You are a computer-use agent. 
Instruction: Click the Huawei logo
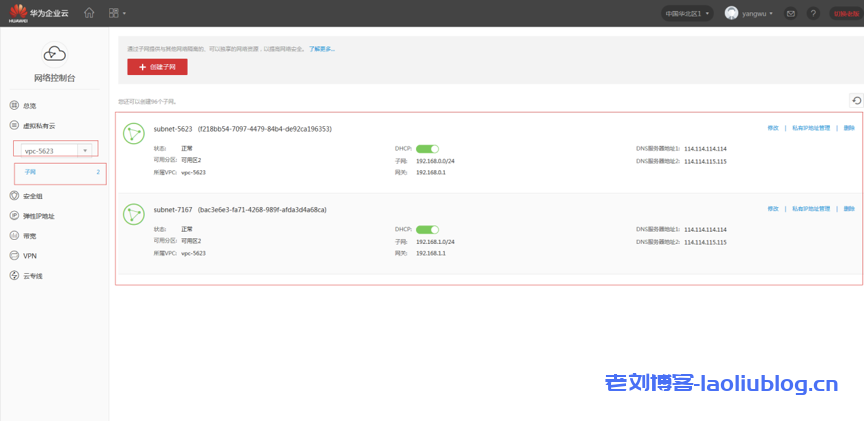[19, 13]
